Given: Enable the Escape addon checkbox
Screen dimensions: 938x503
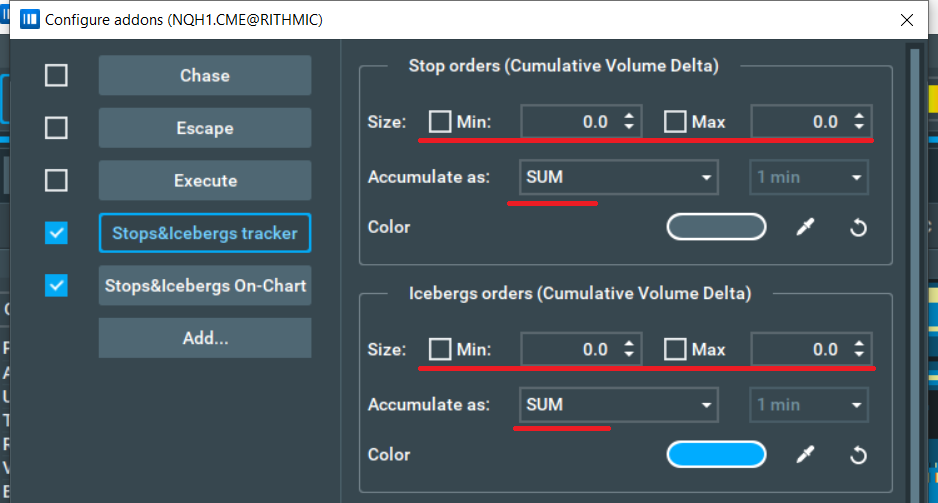Looking at the screenshot, I should tap(57, 128).
